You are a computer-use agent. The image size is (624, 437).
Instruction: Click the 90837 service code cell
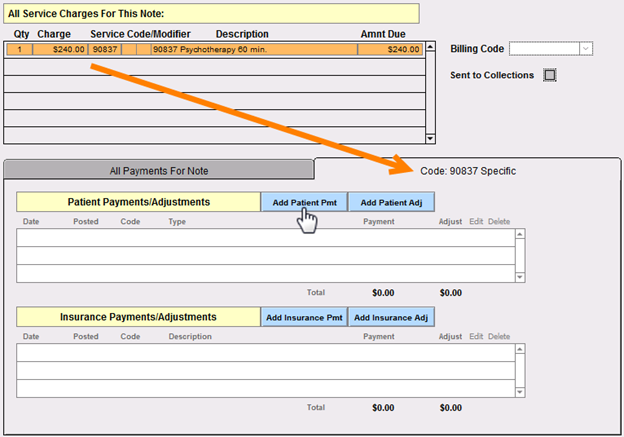tap(104, 49)
